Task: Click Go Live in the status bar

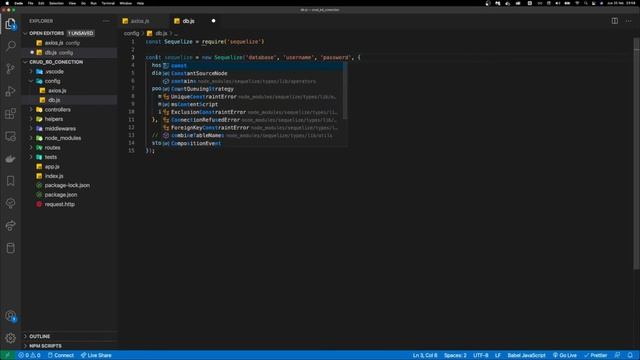Action: (564, 355)
